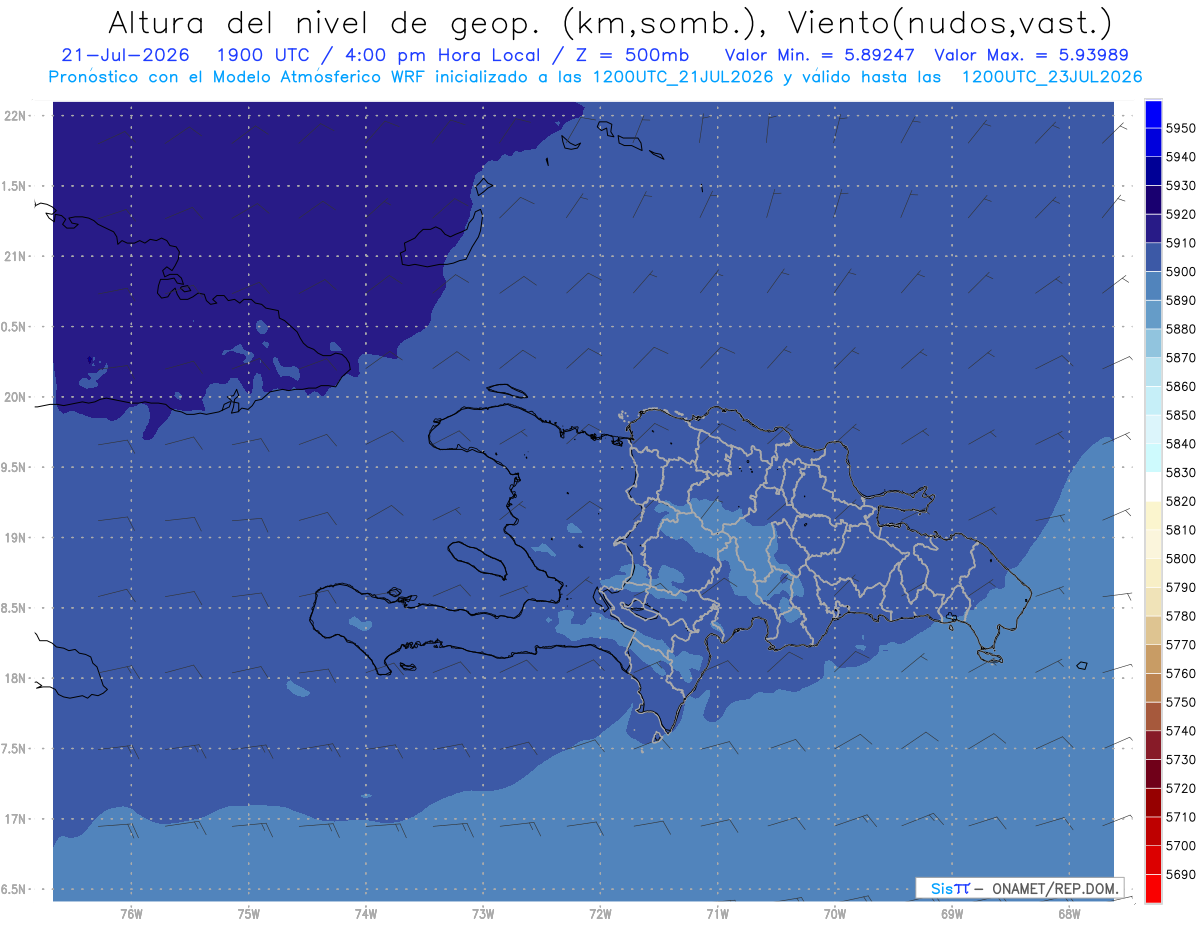Click the 0.5N latitude label
Viewport: 1200px width, 927px height.
coord(12,327)
